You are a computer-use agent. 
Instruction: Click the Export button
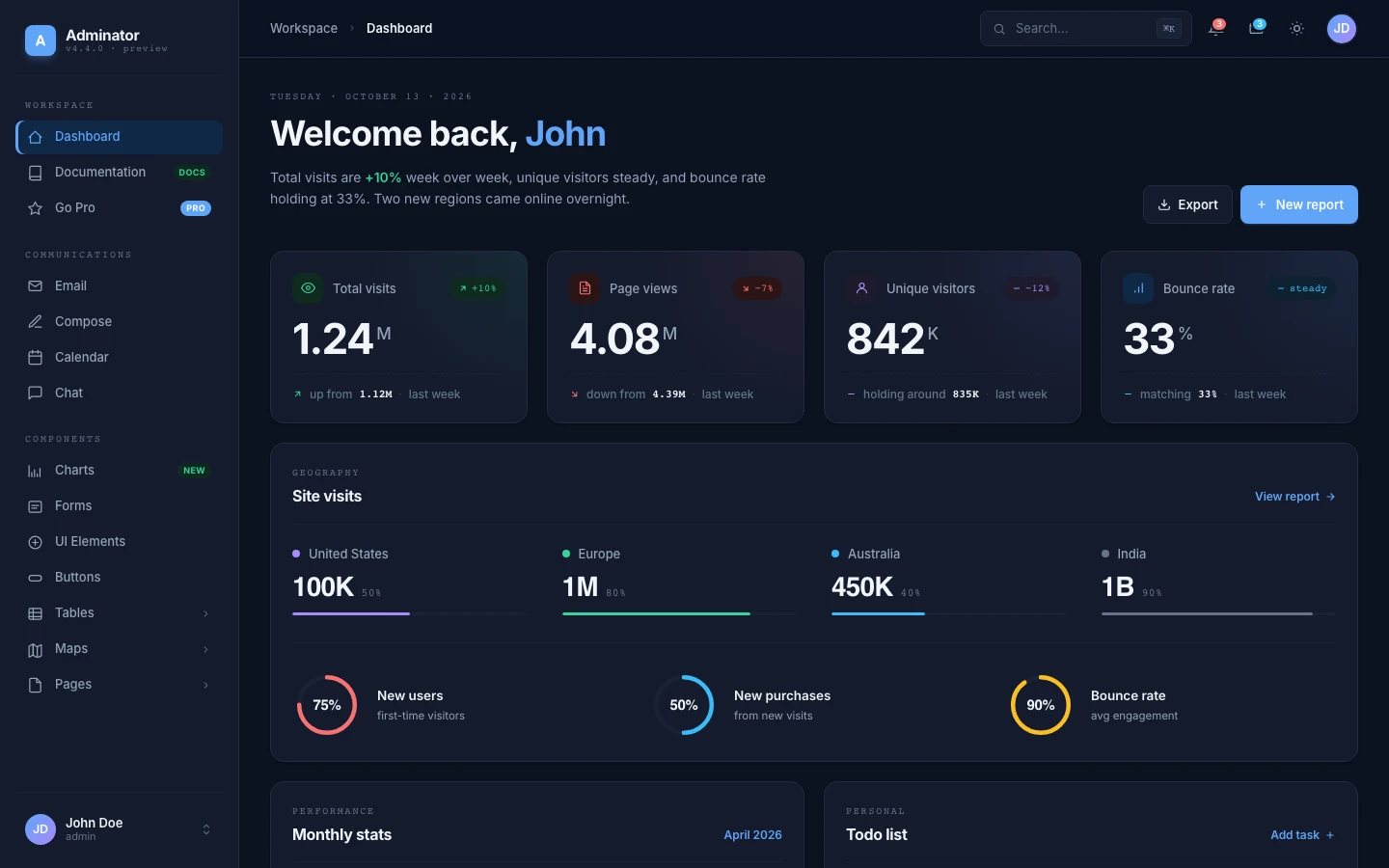(x=1187, y=204)
